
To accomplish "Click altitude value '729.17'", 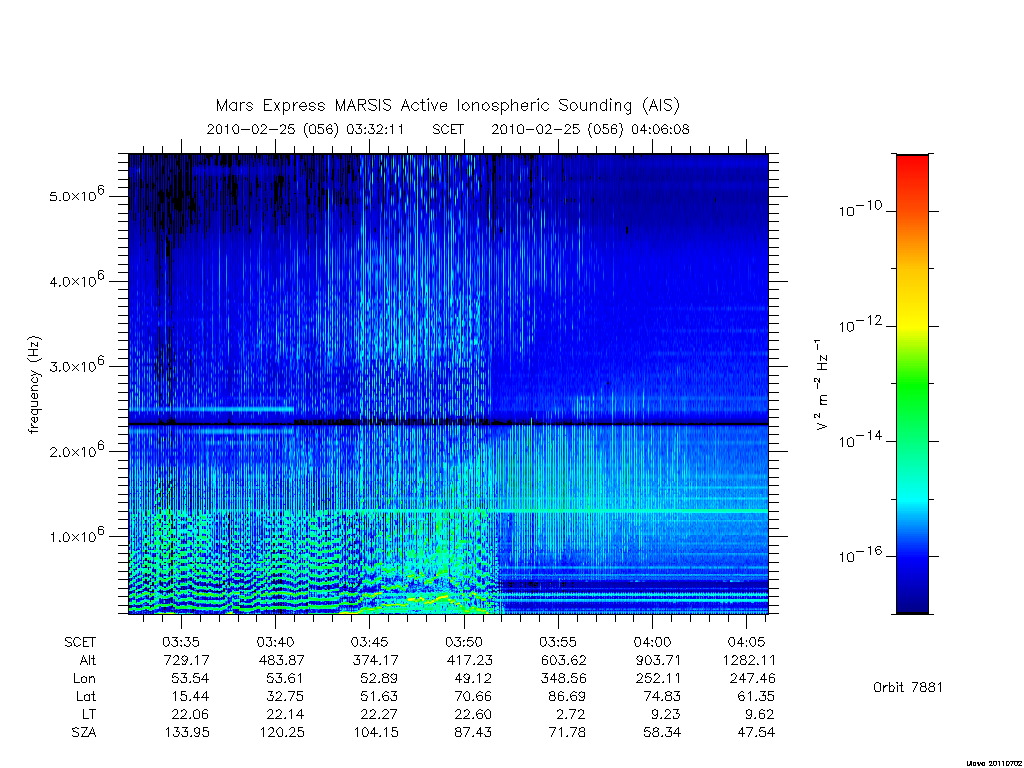I will [x=187, y=660].
